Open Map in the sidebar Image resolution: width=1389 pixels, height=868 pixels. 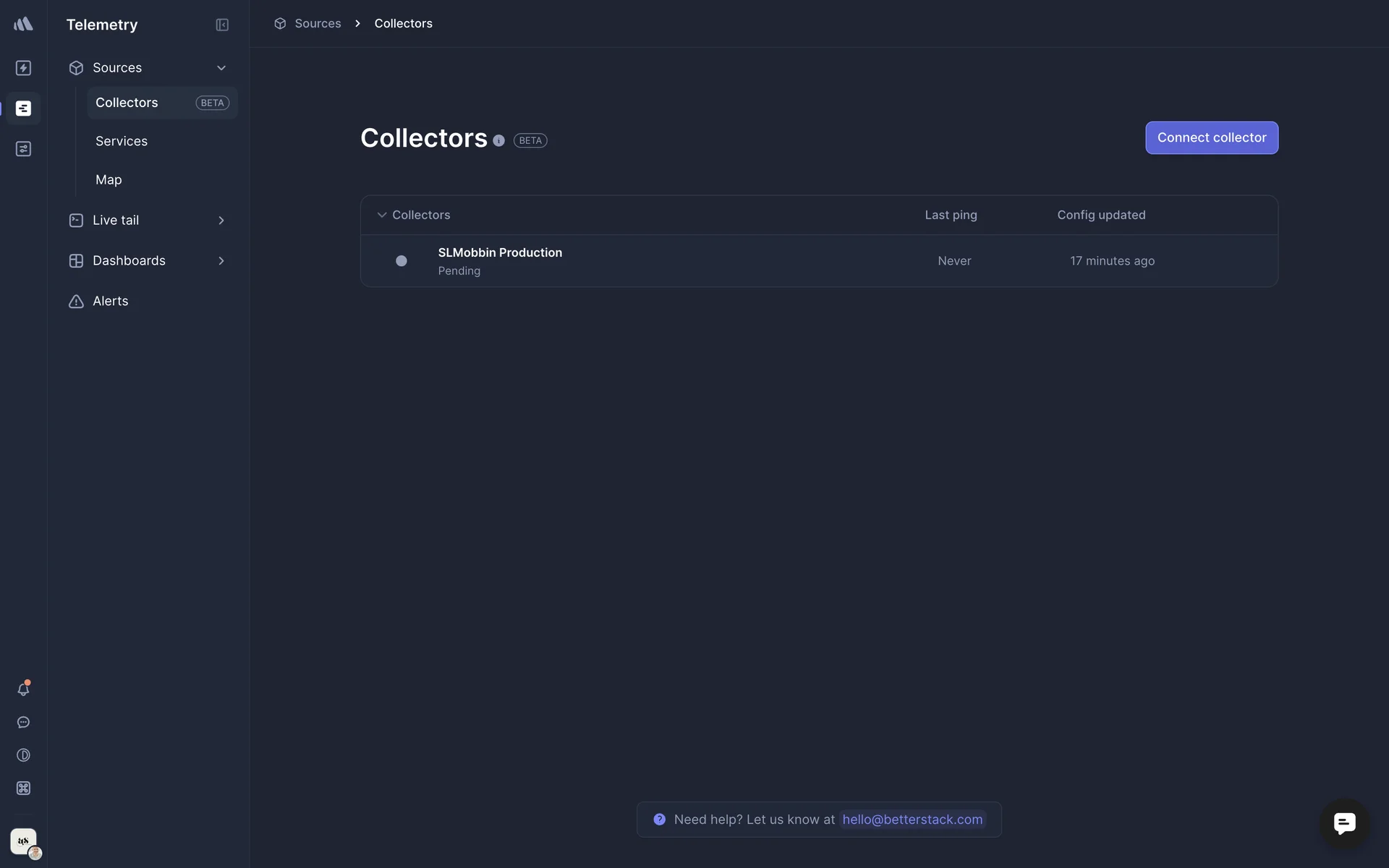pyautogui.click(x=109, y=180)
